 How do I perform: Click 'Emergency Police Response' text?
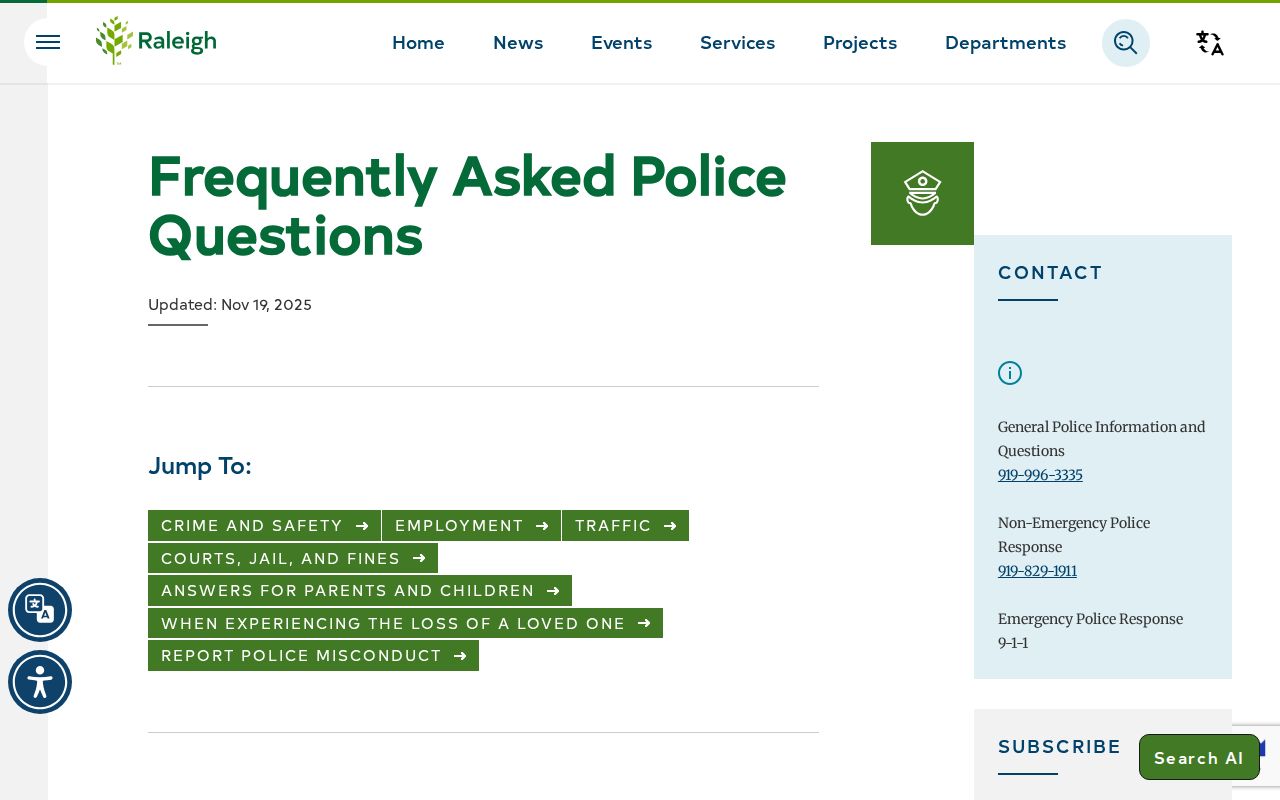[x=1090, y=619]
